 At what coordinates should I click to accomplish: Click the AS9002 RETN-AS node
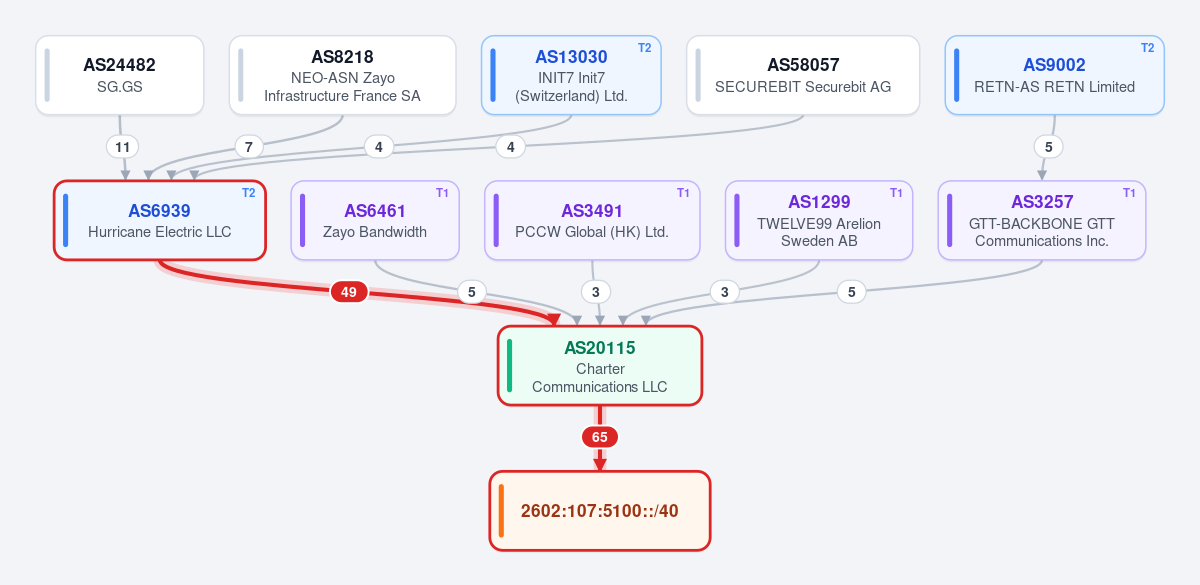(1054, 75)
